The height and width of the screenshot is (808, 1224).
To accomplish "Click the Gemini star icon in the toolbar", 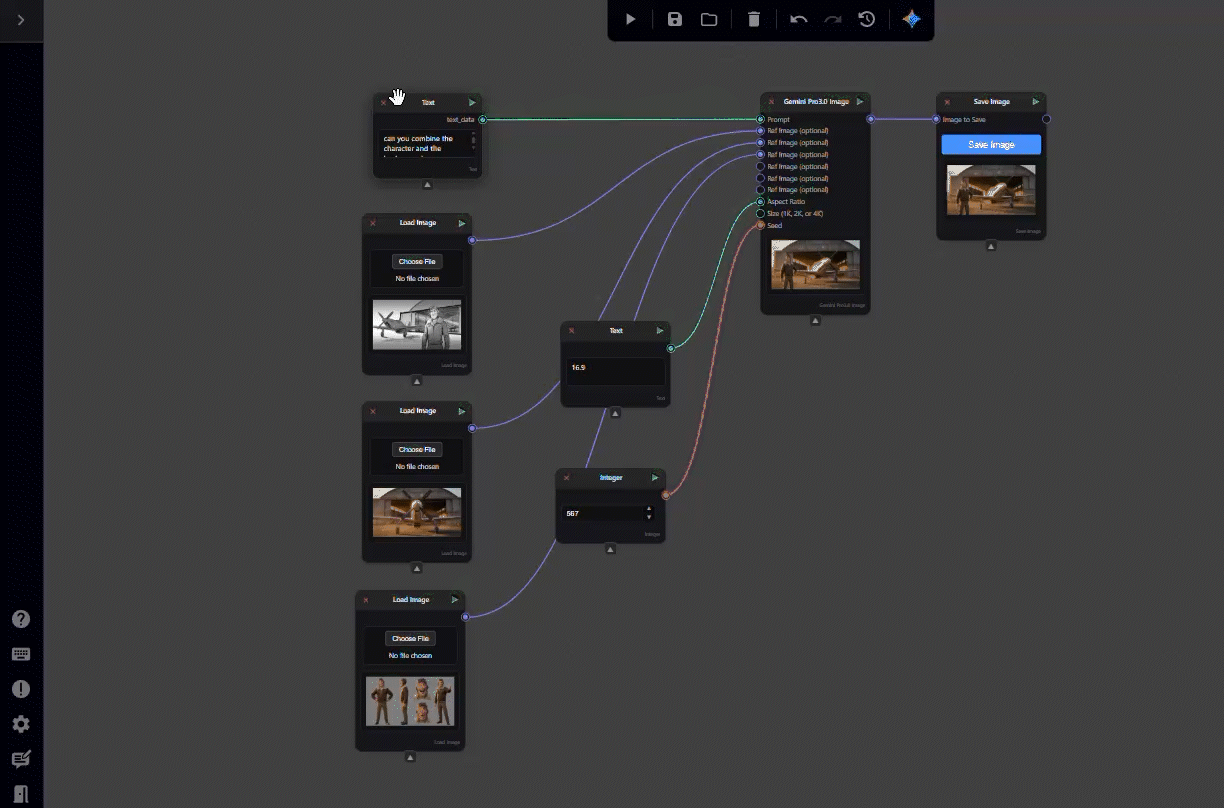I will tap(911, 19).
